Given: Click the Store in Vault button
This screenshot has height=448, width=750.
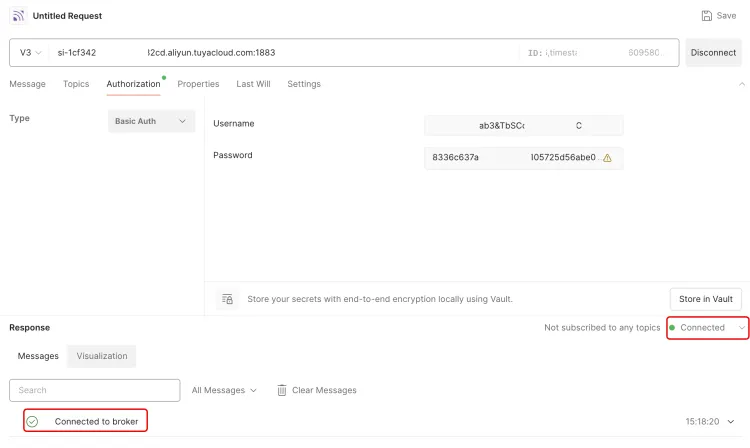Looking at the screenshot, I should coord(705,299).
